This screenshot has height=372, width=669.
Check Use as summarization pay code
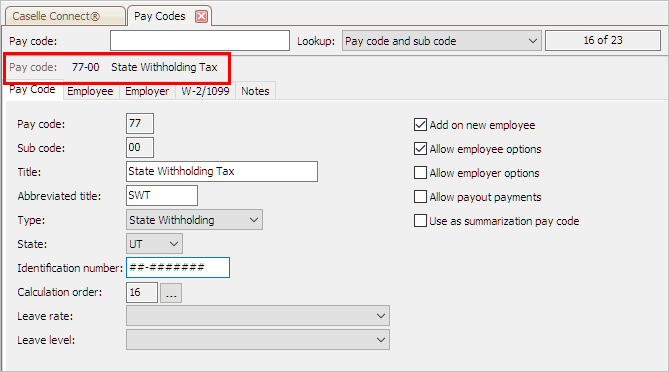tap(420, 221)
